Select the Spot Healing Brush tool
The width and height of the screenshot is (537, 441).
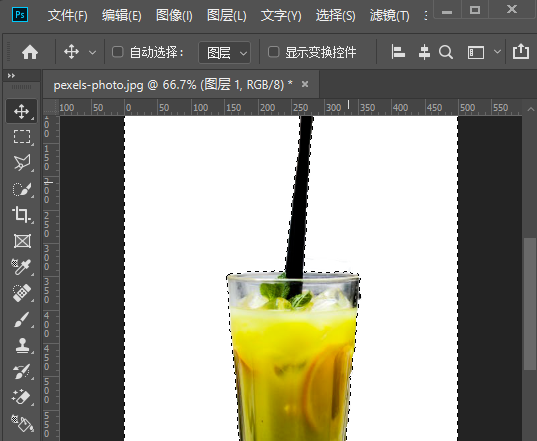22,293
